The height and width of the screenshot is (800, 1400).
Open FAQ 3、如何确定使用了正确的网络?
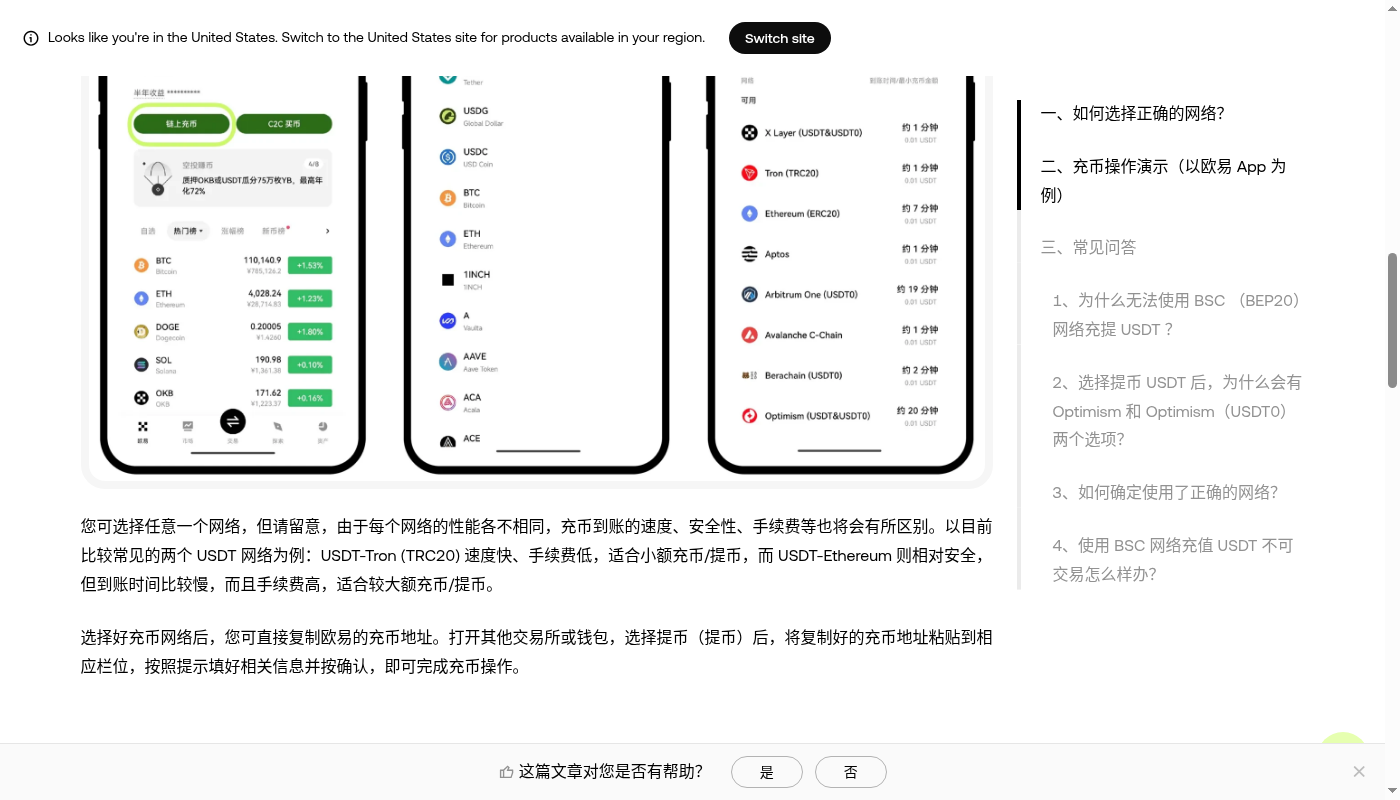pos(1165,492)
